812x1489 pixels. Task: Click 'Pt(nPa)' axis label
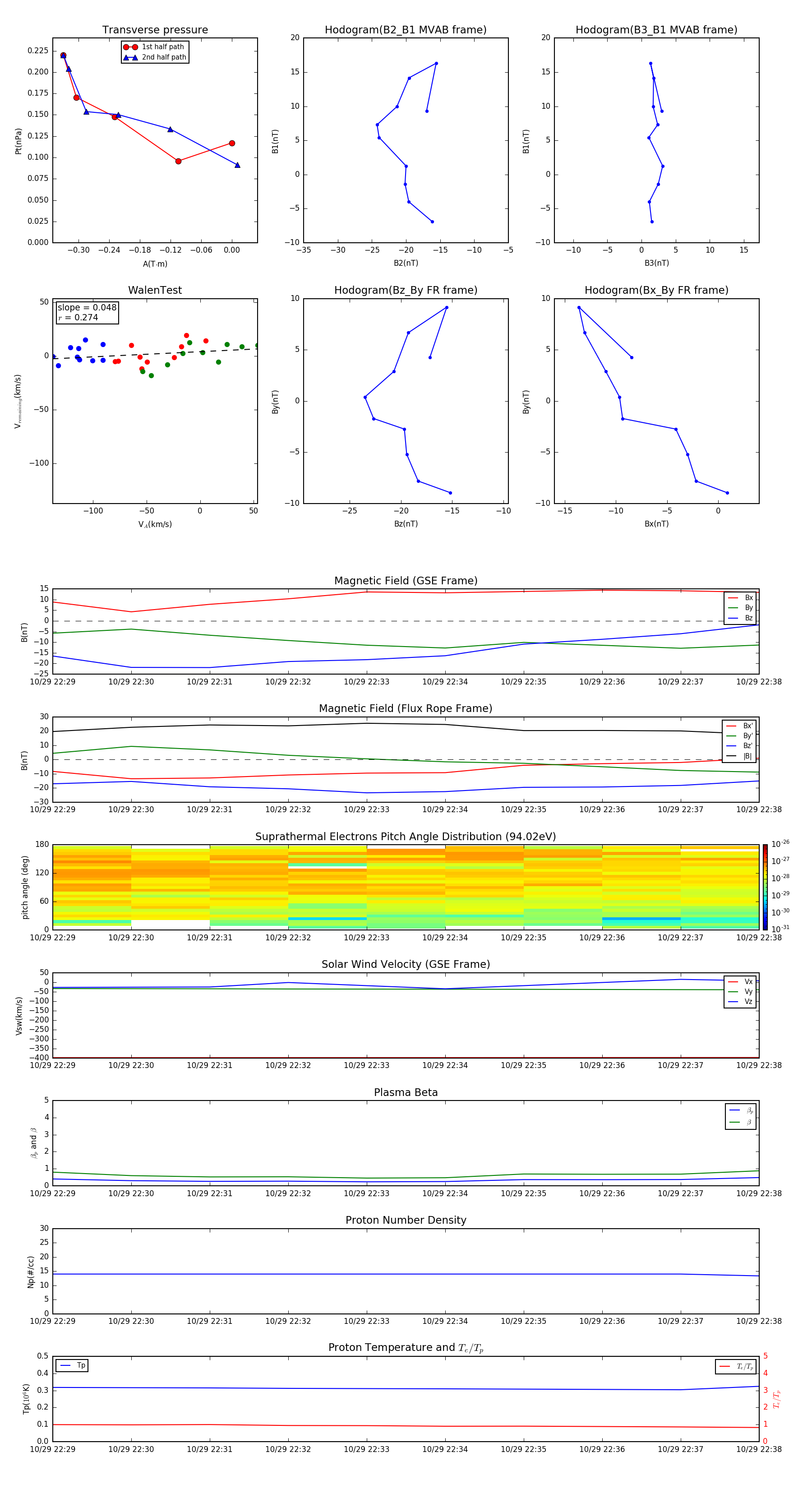[x=18, y=140]
